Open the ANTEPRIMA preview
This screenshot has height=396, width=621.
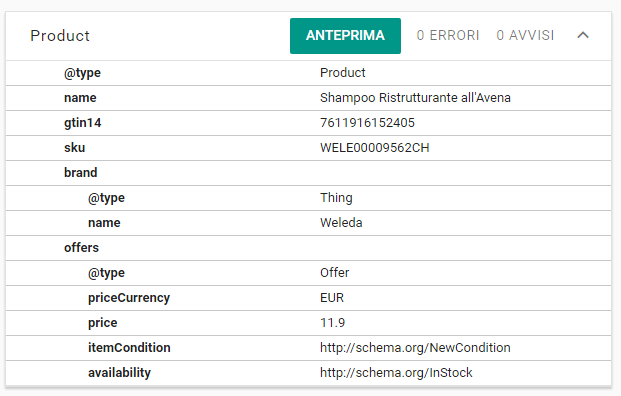click(345, 36)
